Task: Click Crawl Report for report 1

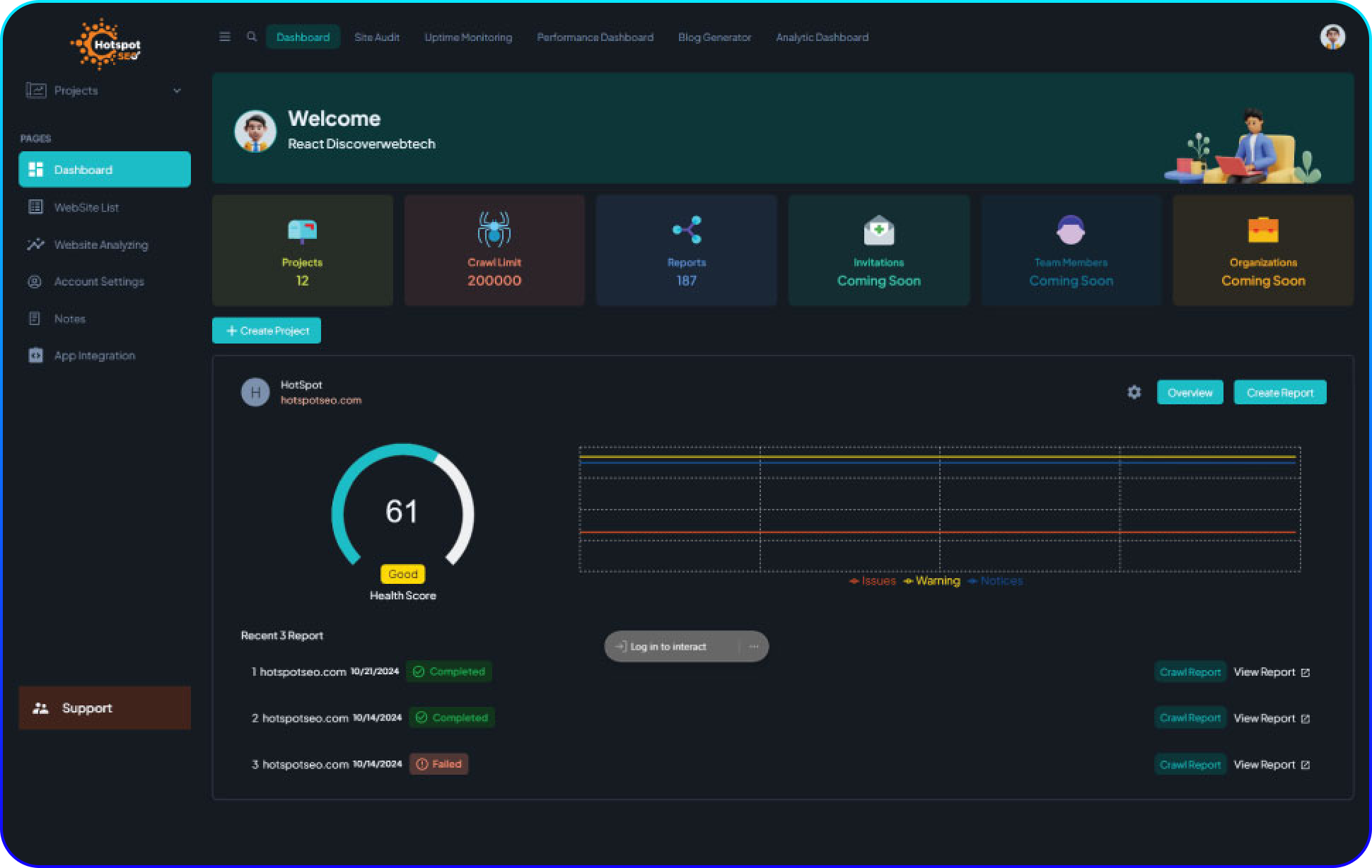Action: [1190, 671]
